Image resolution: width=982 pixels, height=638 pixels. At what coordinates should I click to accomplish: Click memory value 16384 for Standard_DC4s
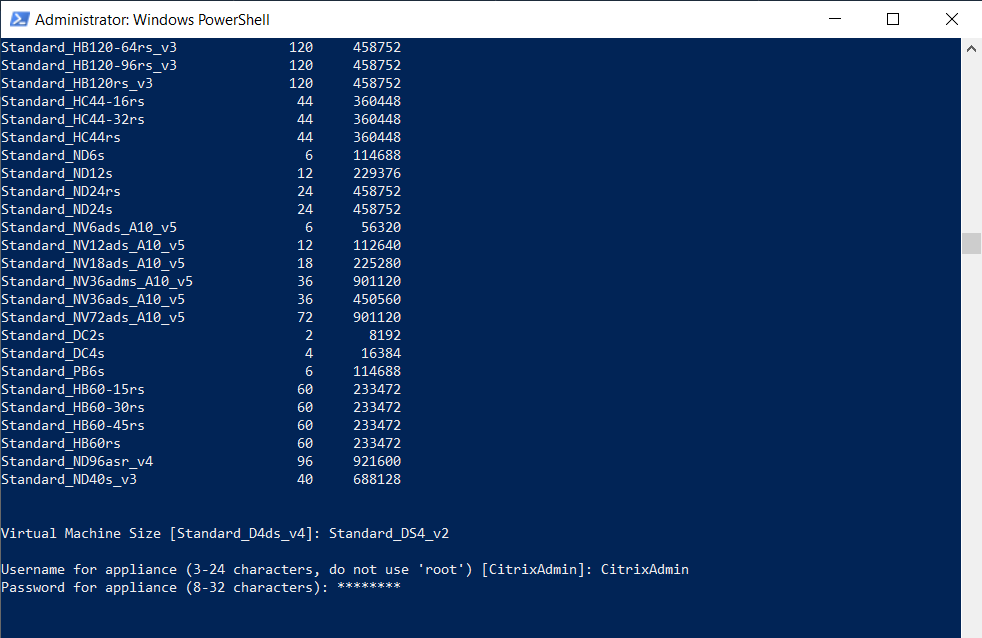coord(381,354)
